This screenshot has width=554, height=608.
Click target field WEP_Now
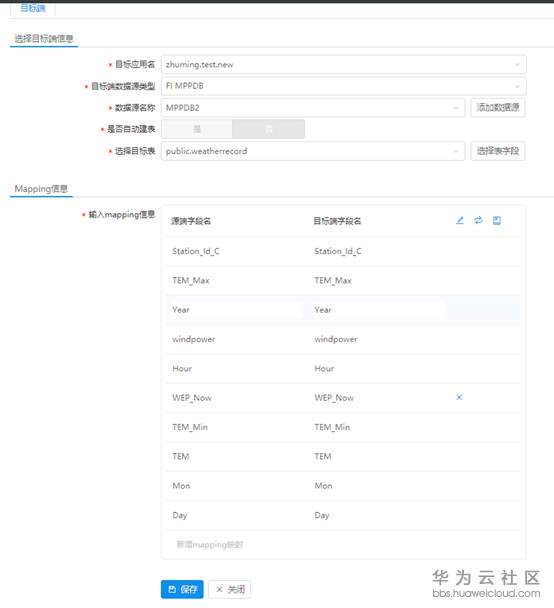tap(334, 398)
